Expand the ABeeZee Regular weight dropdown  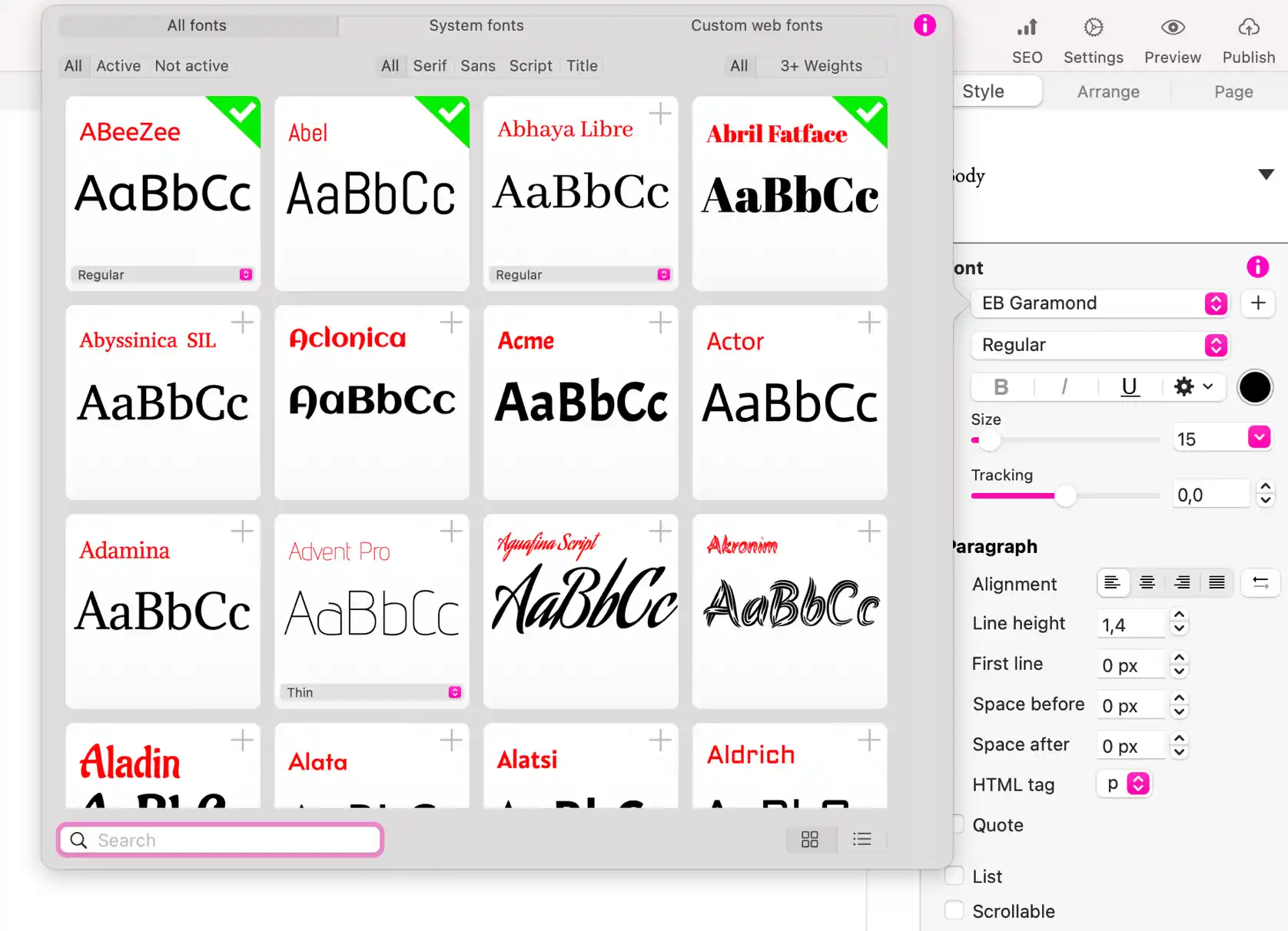[x=245, y=275]
